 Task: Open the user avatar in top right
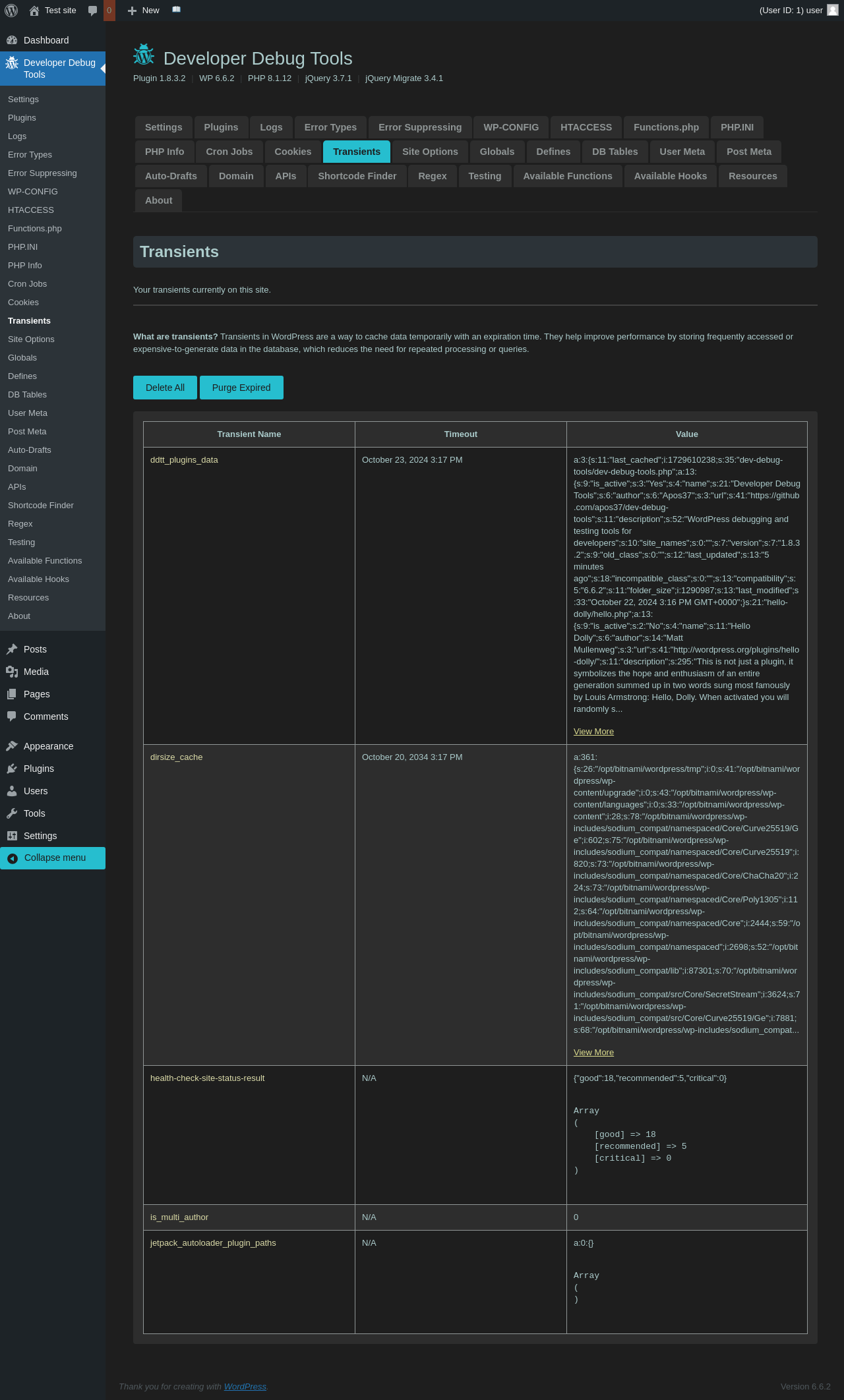point(833,11)
